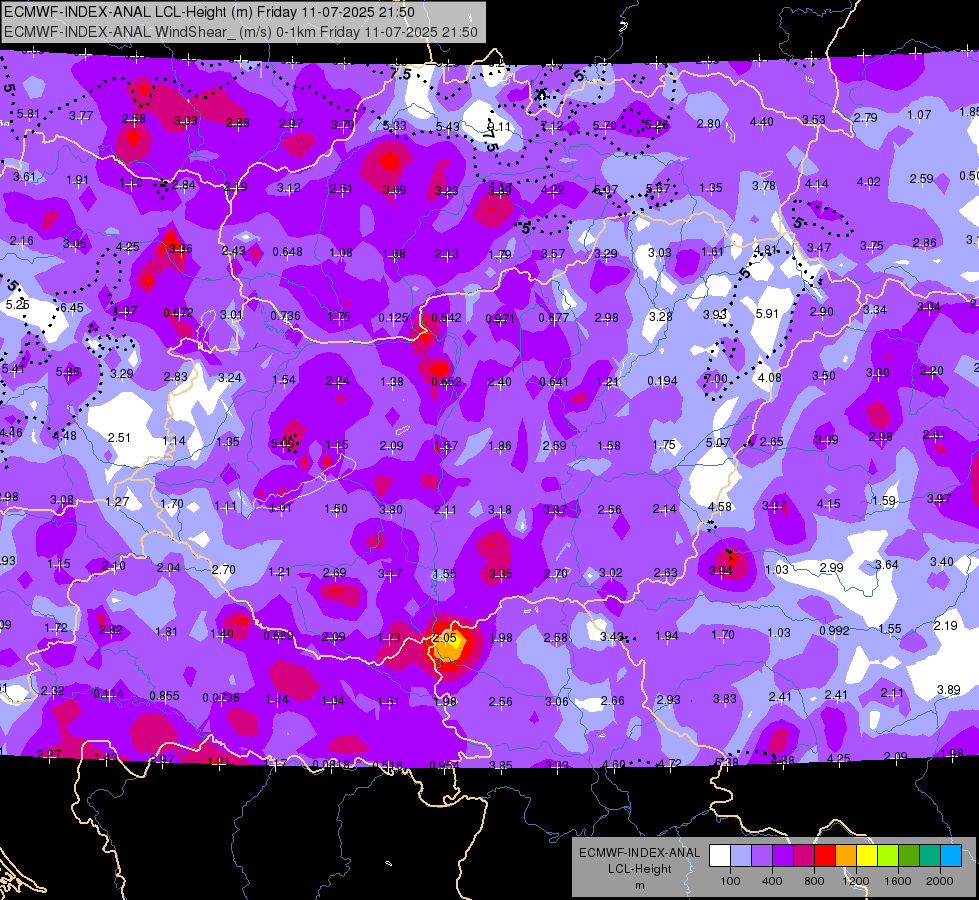
Task: Click the wind shear value 5.70
Action: [x=604, y=126]
